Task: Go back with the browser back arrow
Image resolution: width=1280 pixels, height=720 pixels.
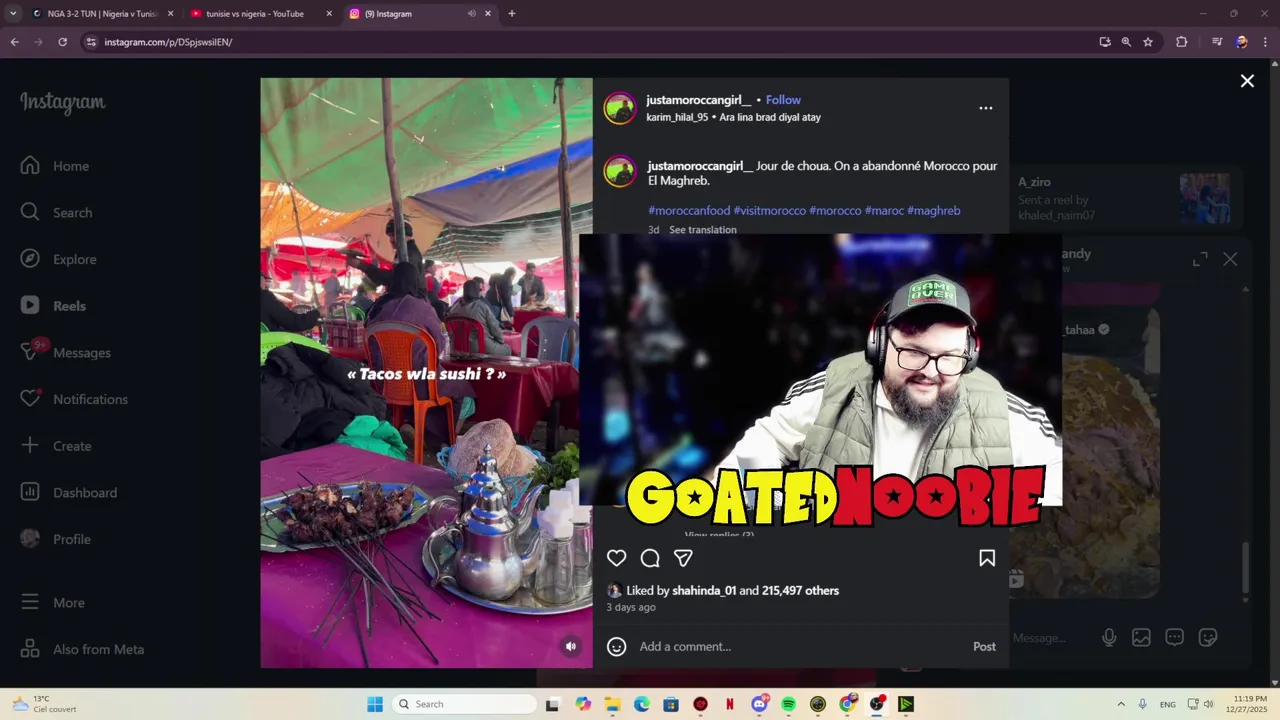Action: click(x=14, y=42)
